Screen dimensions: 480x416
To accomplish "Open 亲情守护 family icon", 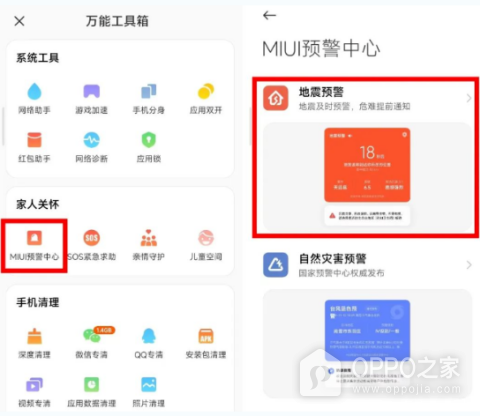I will coord(149,238).
